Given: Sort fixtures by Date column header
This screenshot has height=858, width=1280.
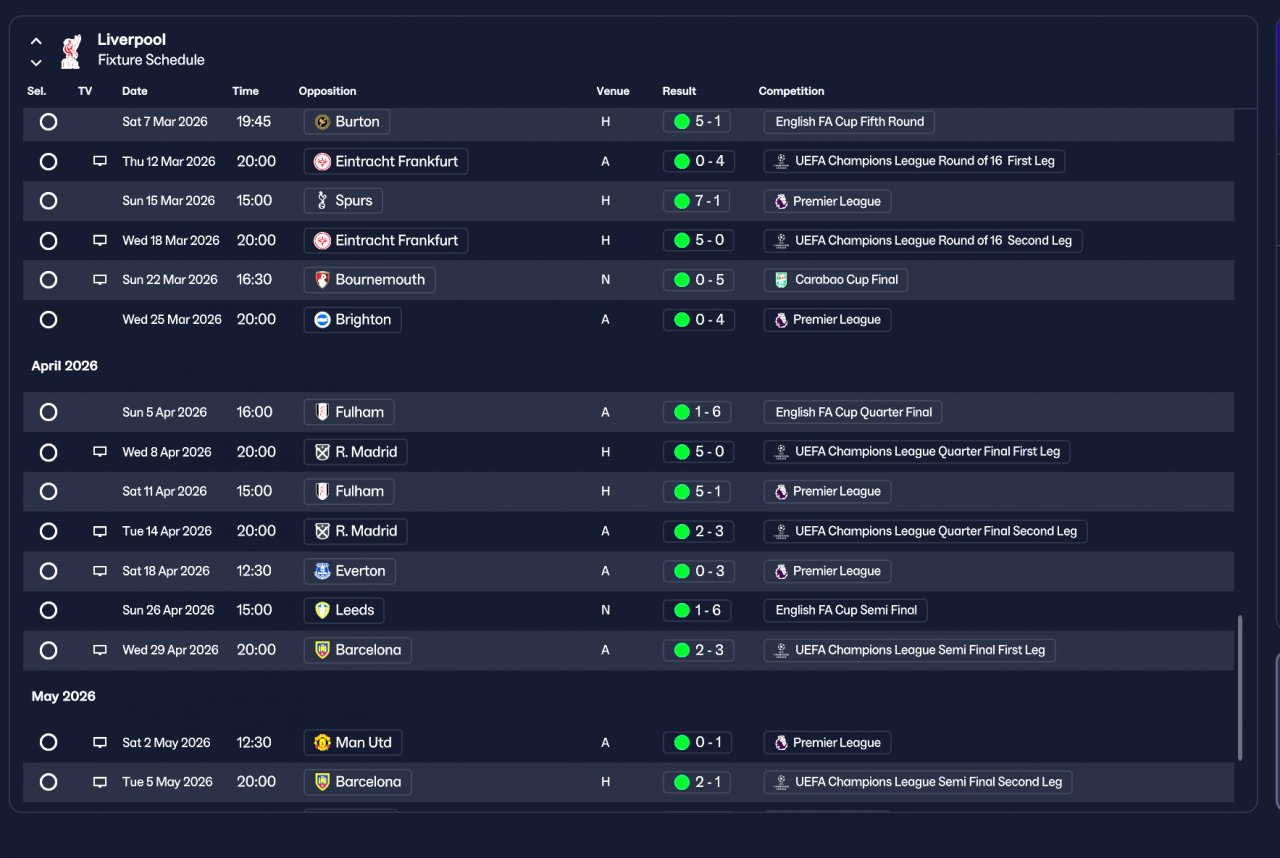Looking at the screenshot, I should tap(135, 91).
